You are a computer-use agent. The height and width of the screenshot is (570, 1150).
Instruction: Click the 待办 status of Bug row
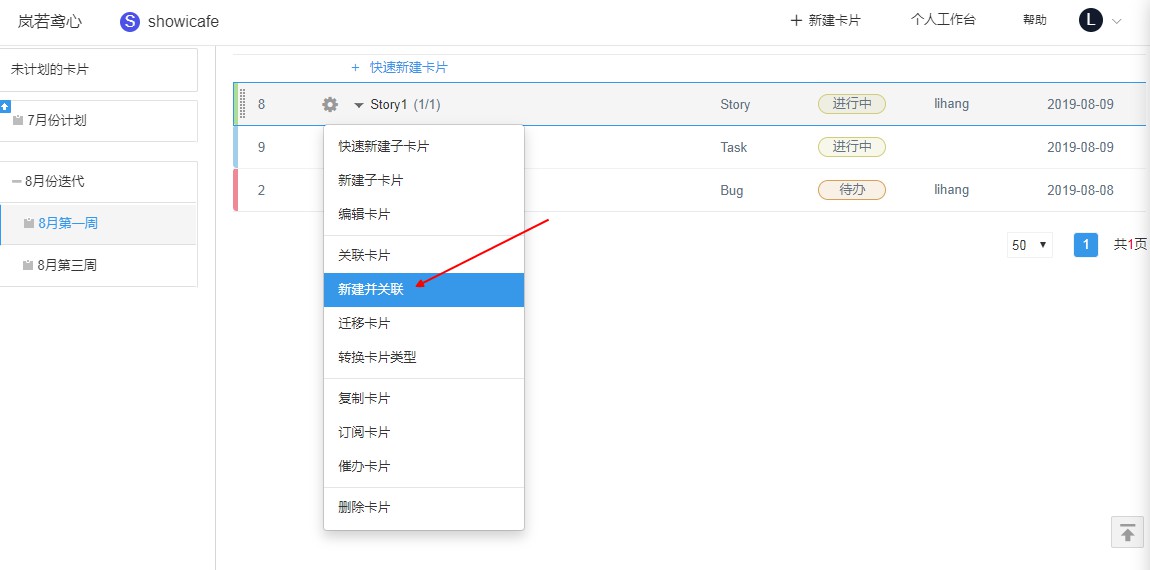[x=851, y=190]
